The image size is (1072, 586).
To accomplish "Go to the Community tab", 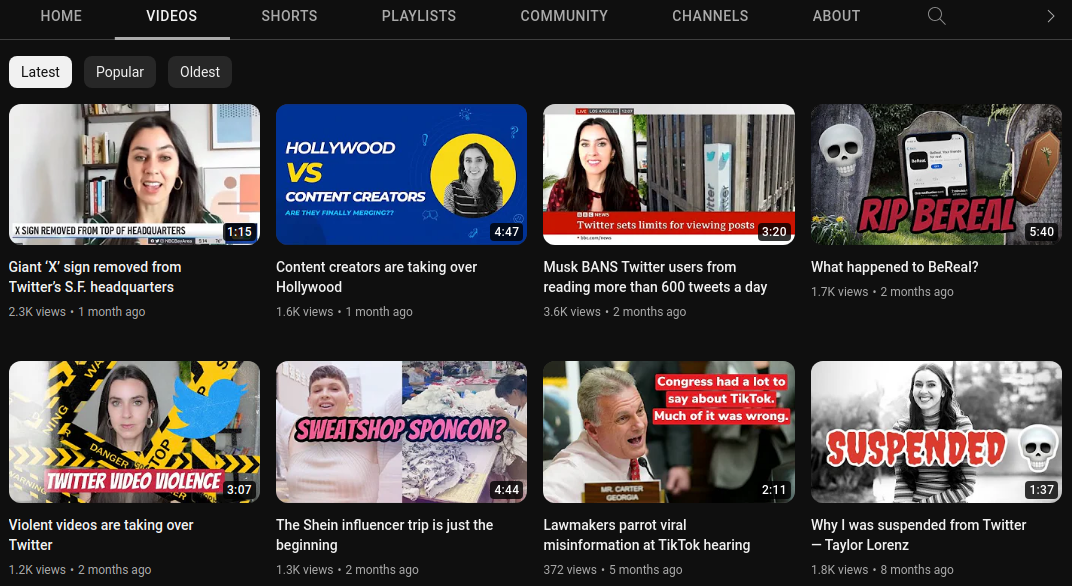I will [564, 16].
